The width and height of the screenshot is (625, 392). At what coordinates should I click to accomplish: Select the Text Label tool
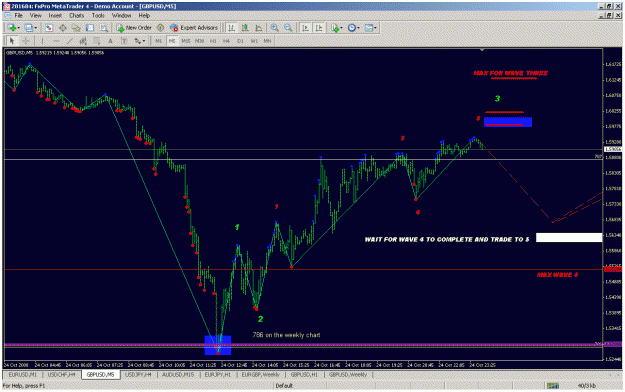pyautogui.click(x=124, y=41)
